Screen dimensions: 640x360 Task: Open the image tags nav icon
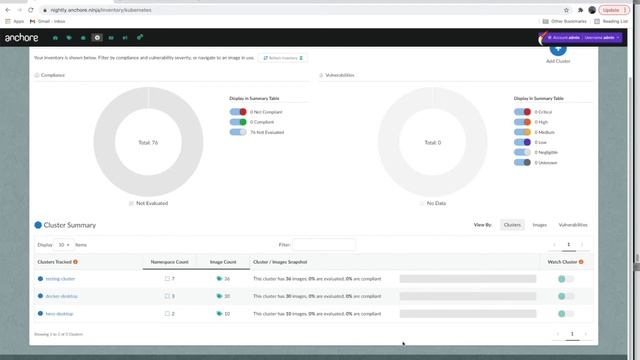point(69,38)
